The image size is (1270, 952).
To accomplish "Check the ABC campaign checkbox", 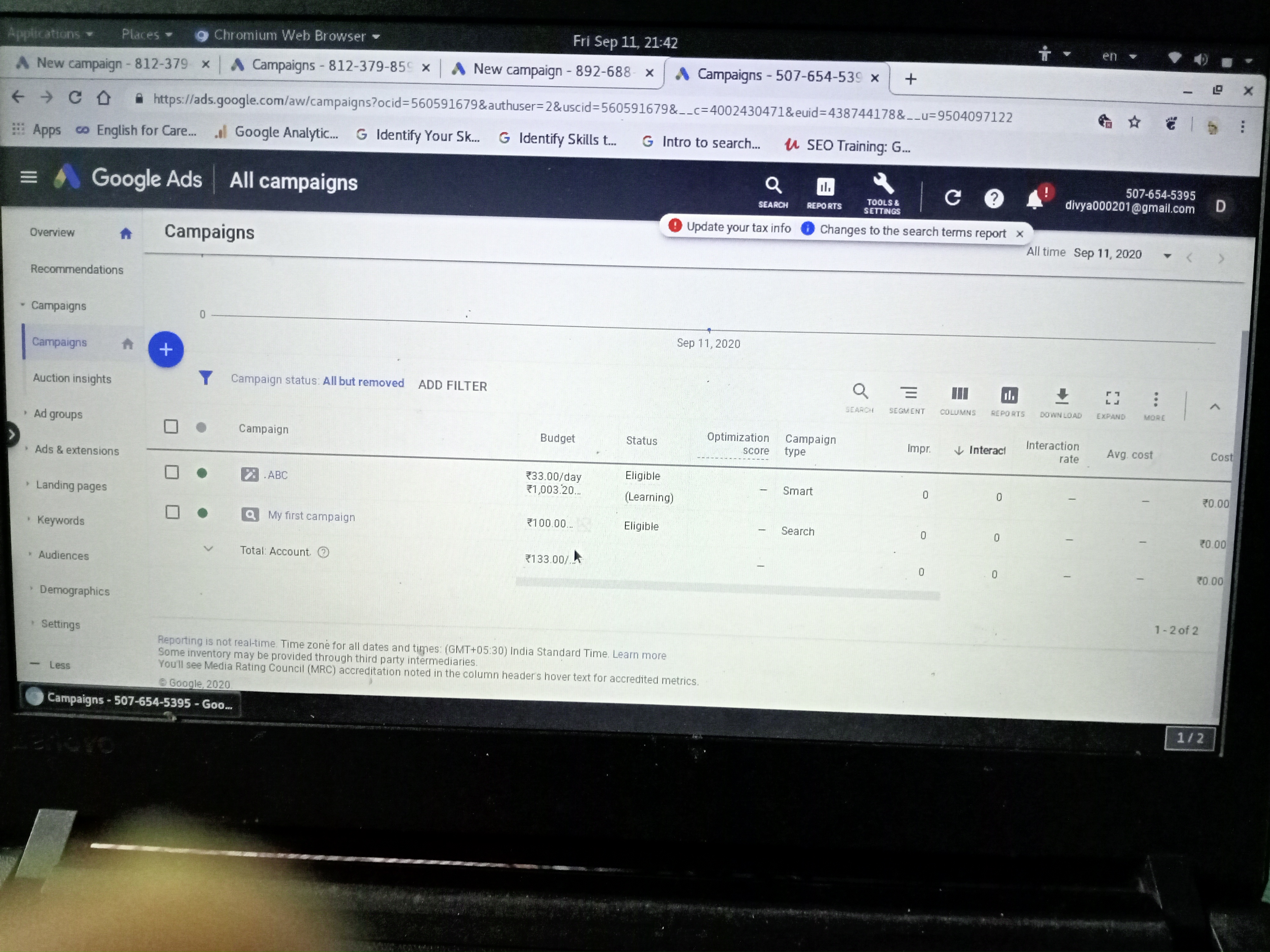I will [172, 472].
